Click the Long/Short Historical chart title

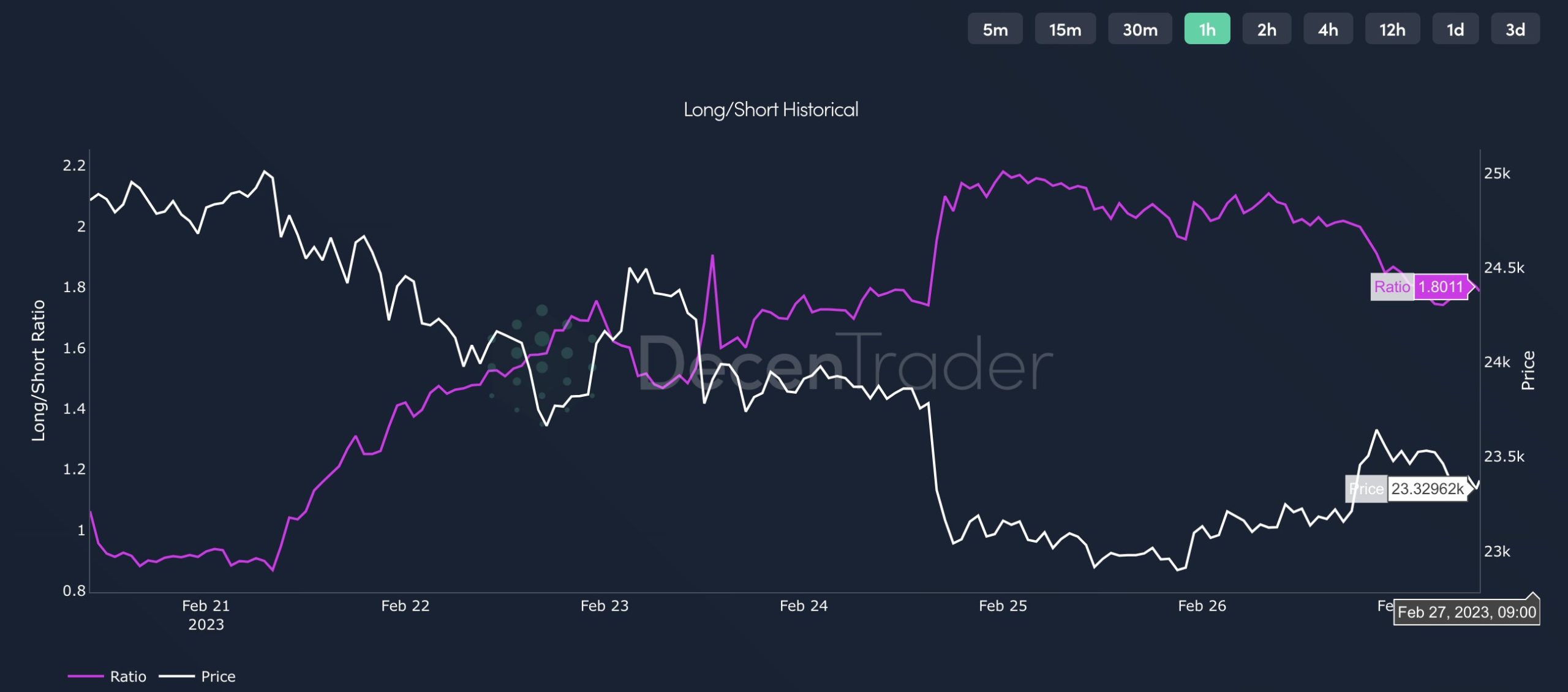click(x=771, y=110)
